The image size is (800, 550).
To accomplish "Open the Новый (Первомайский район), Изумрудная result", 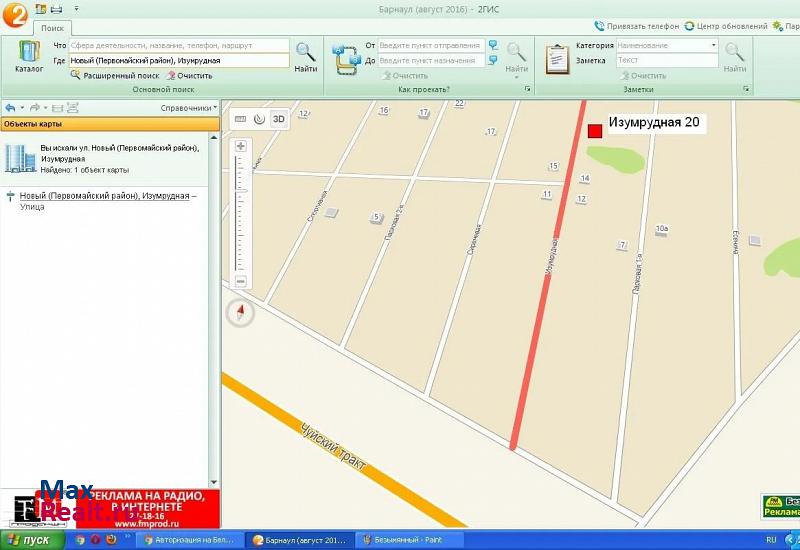I will pyautogui.click(x=104, y=196).
